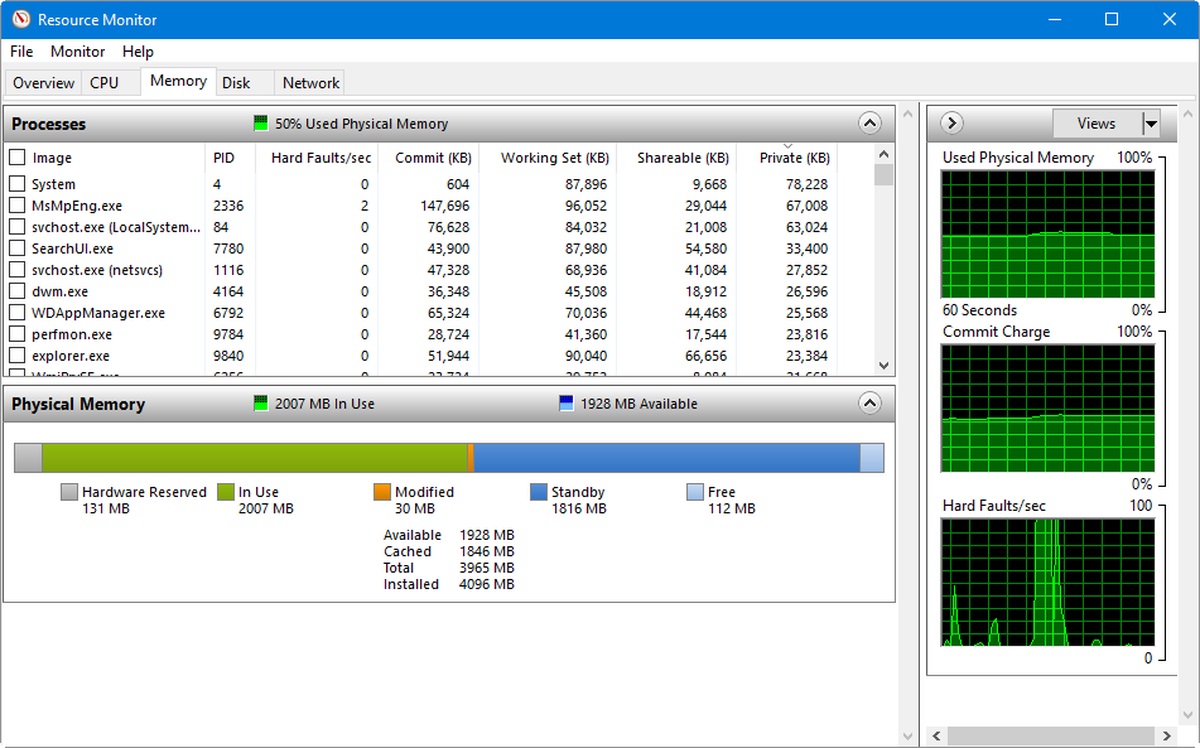Sort by PID column header
This screenshot has width=1200, height=748.
click(230, 157)
